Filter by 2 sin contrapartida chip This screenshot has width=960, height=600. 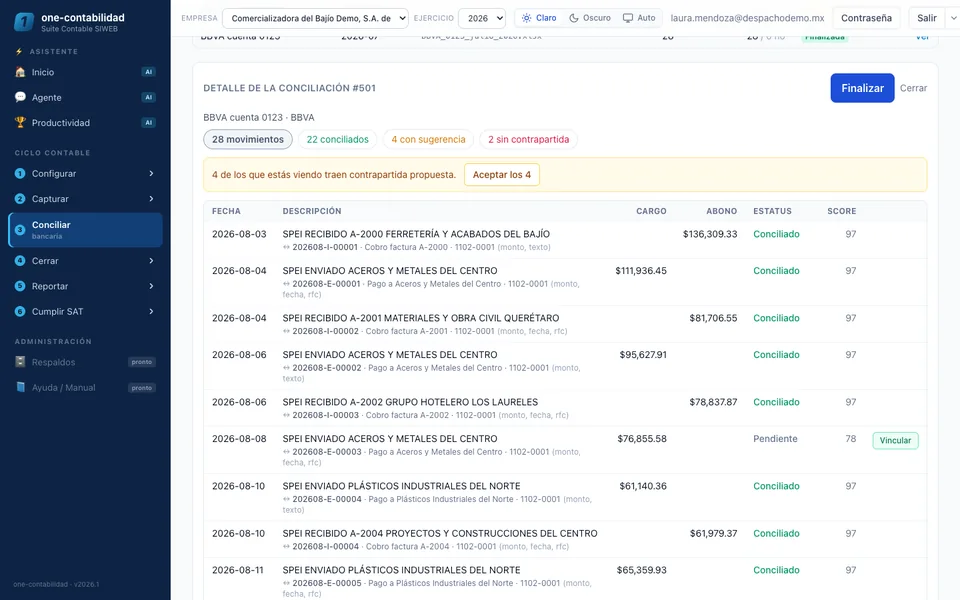point(528,139)
